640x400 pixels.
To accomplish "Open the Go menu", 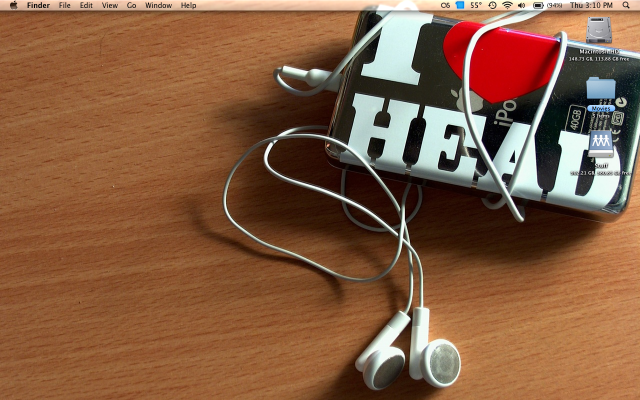I will [131, 5].
